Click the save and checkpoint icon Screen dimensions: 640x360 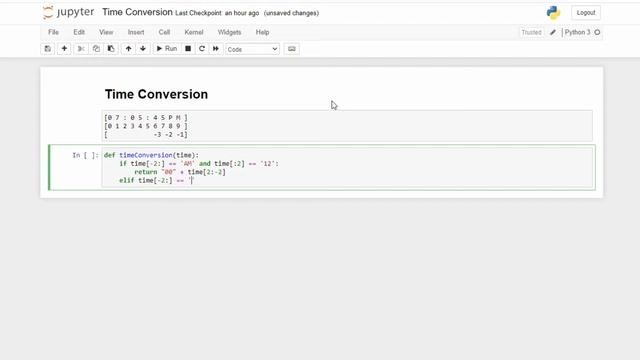[x=47, y=49]
